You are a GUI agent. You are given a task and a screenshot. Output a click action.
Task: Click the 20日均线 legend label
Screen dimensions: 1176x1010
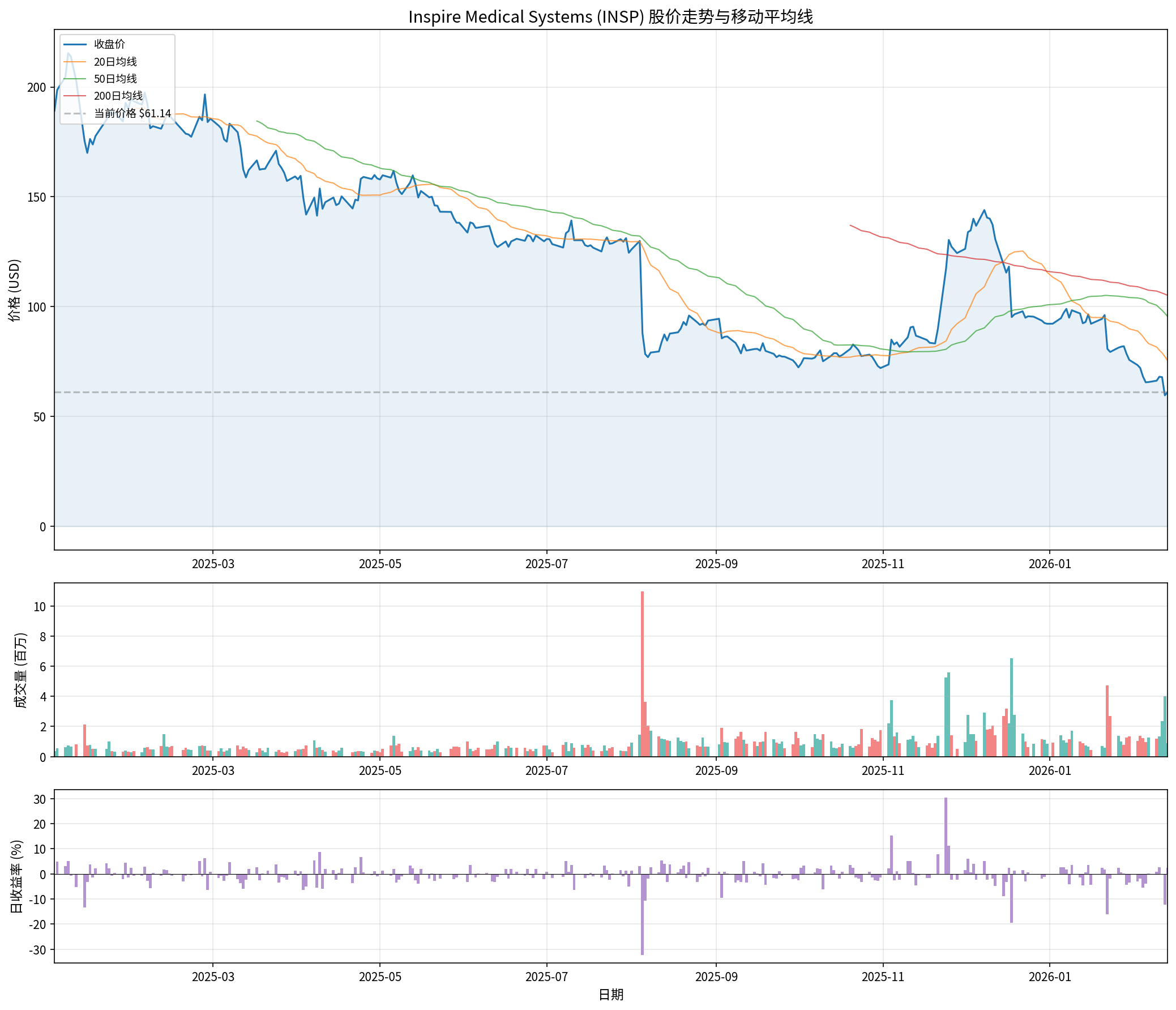click(115, 62)
